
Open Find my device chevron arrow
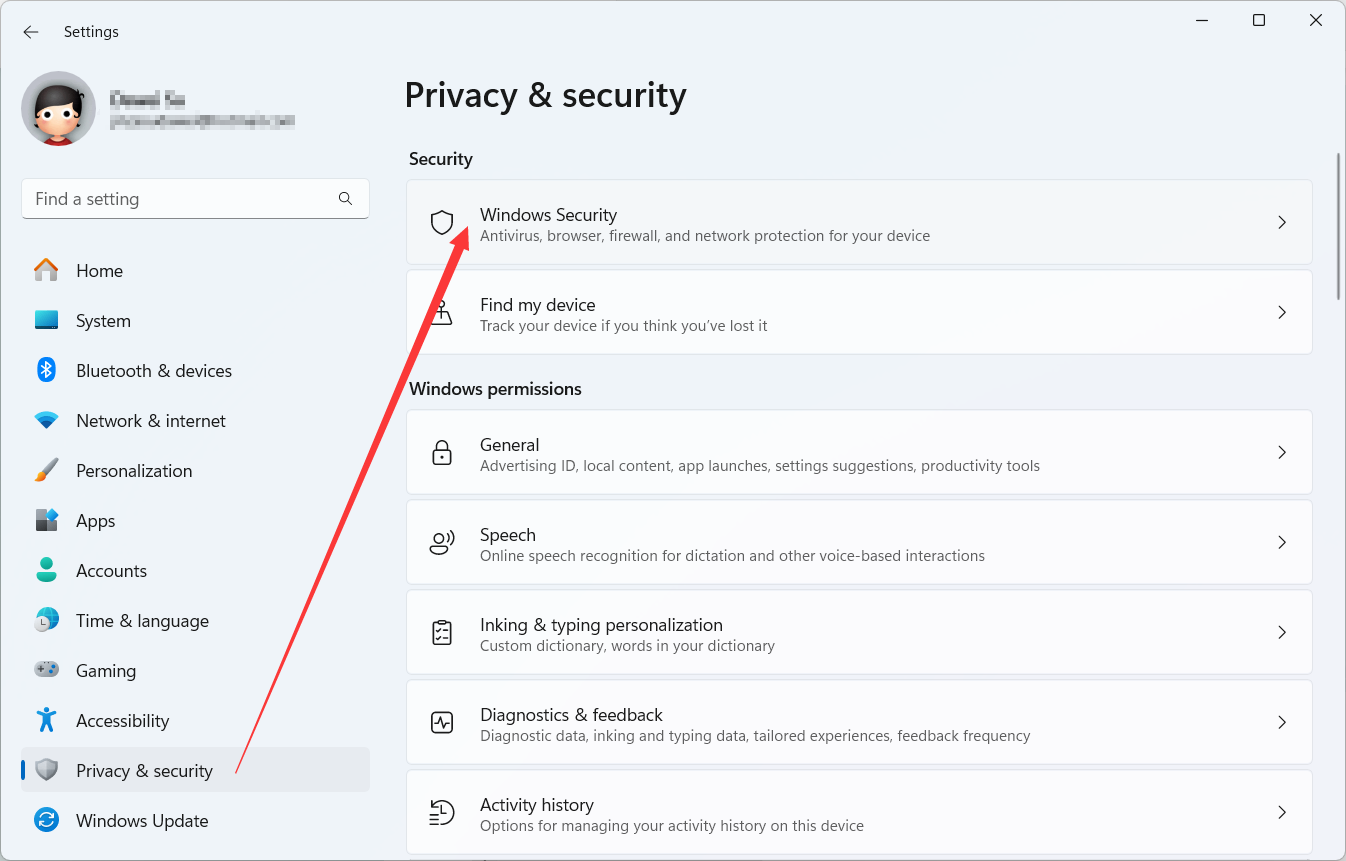tap(1282, 312)
